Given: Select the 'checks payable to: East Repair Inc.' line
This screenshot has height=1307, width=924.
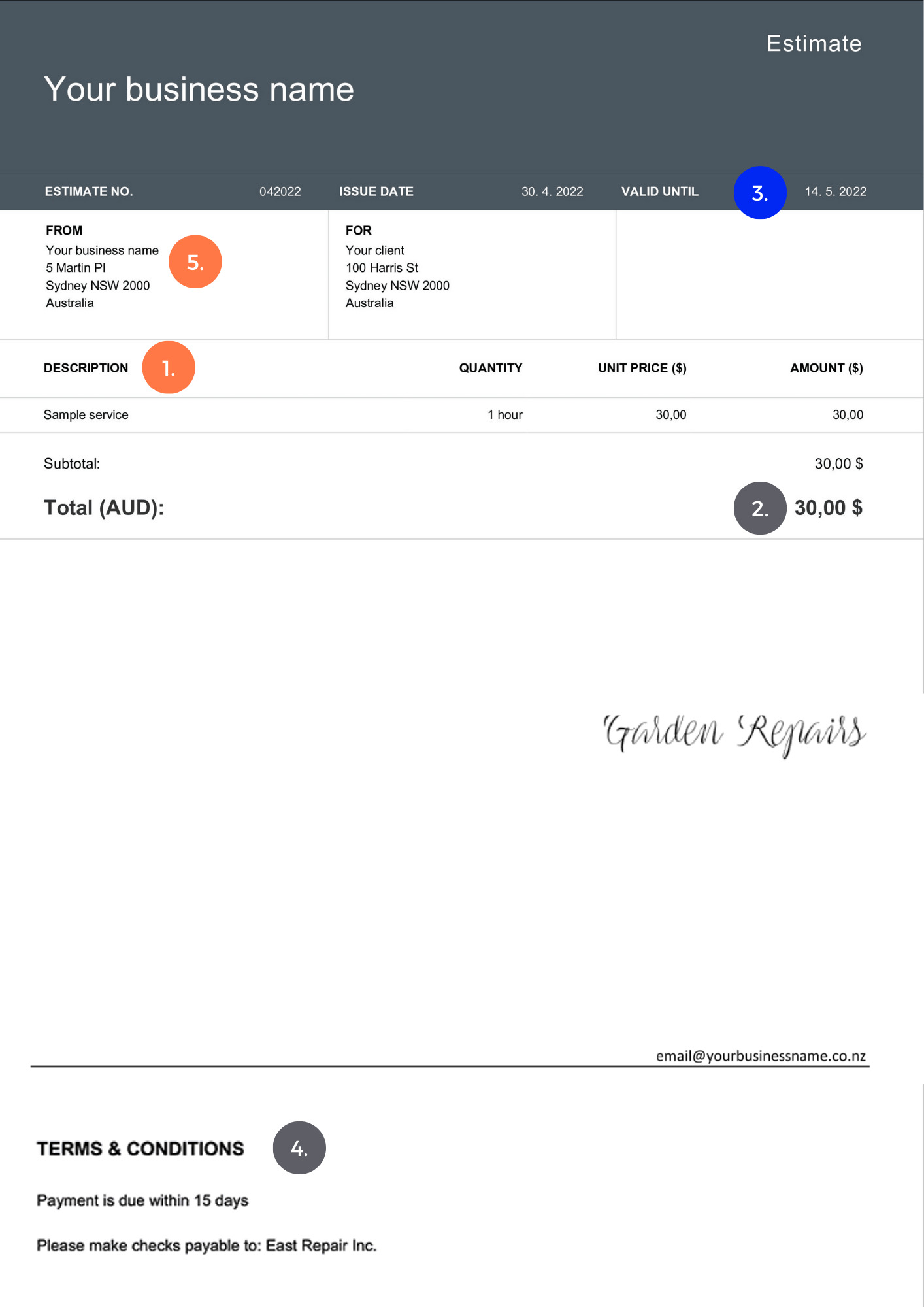Looking at the screenshot, I should [x=206, y=1246].
